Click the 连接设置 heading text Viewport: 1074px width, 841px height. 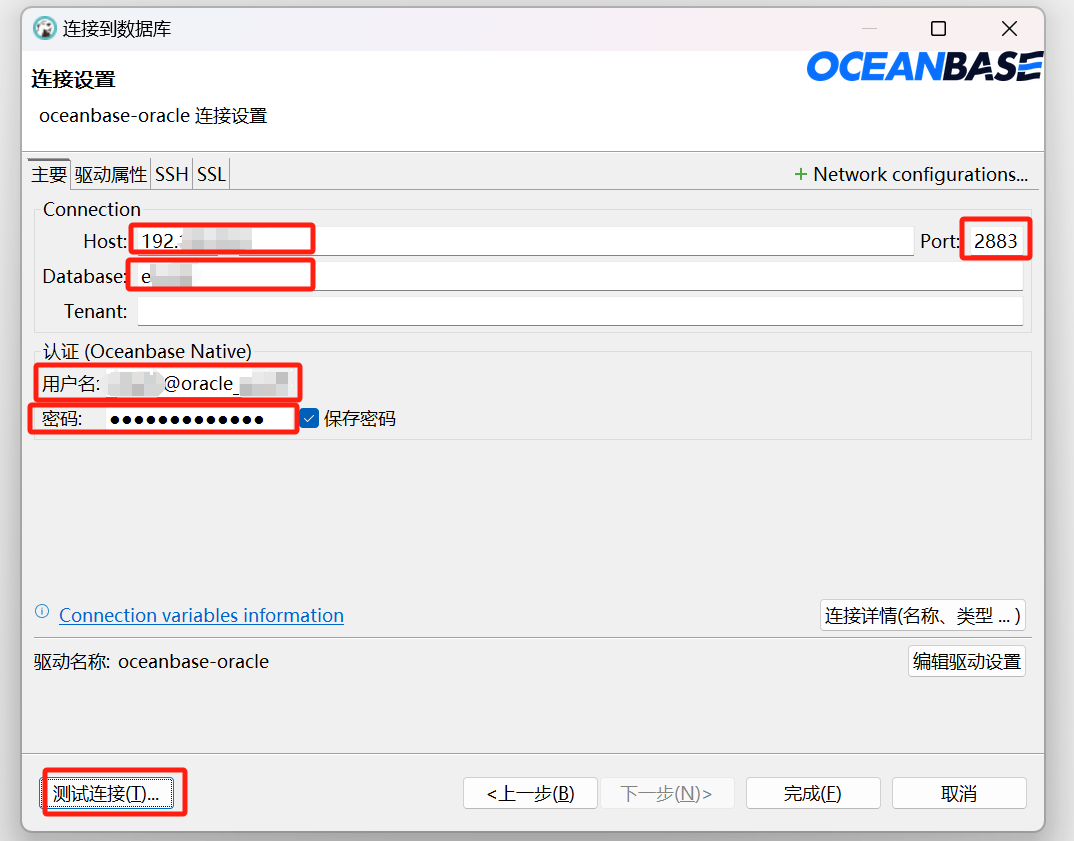pos(73,79)
